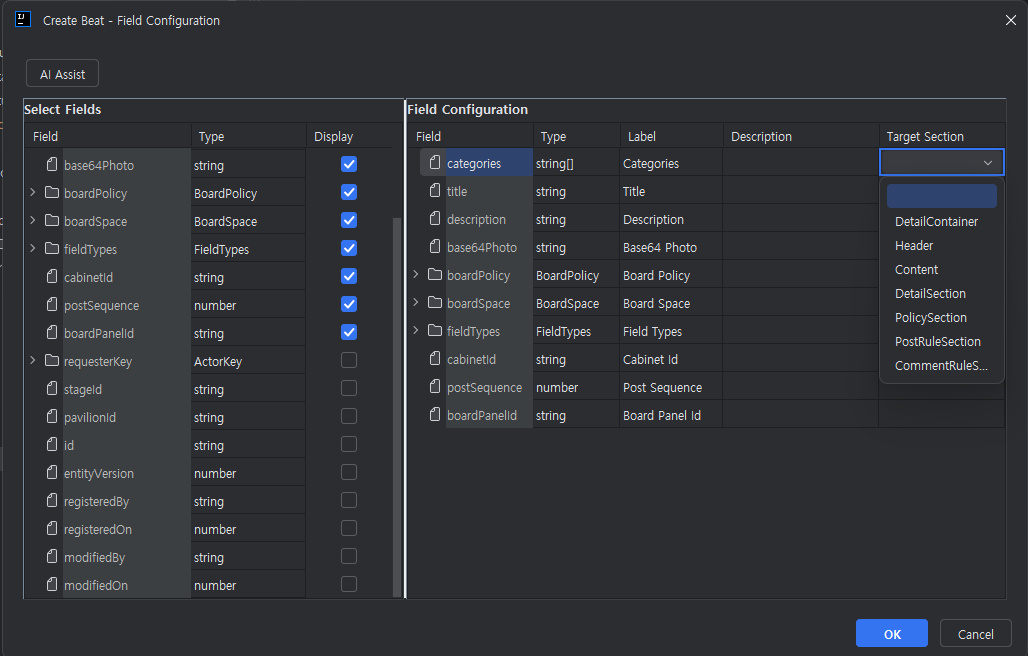1028x656 pixels.
Task: Select PolicySection from Target Section list
Action: pos(941,318)
